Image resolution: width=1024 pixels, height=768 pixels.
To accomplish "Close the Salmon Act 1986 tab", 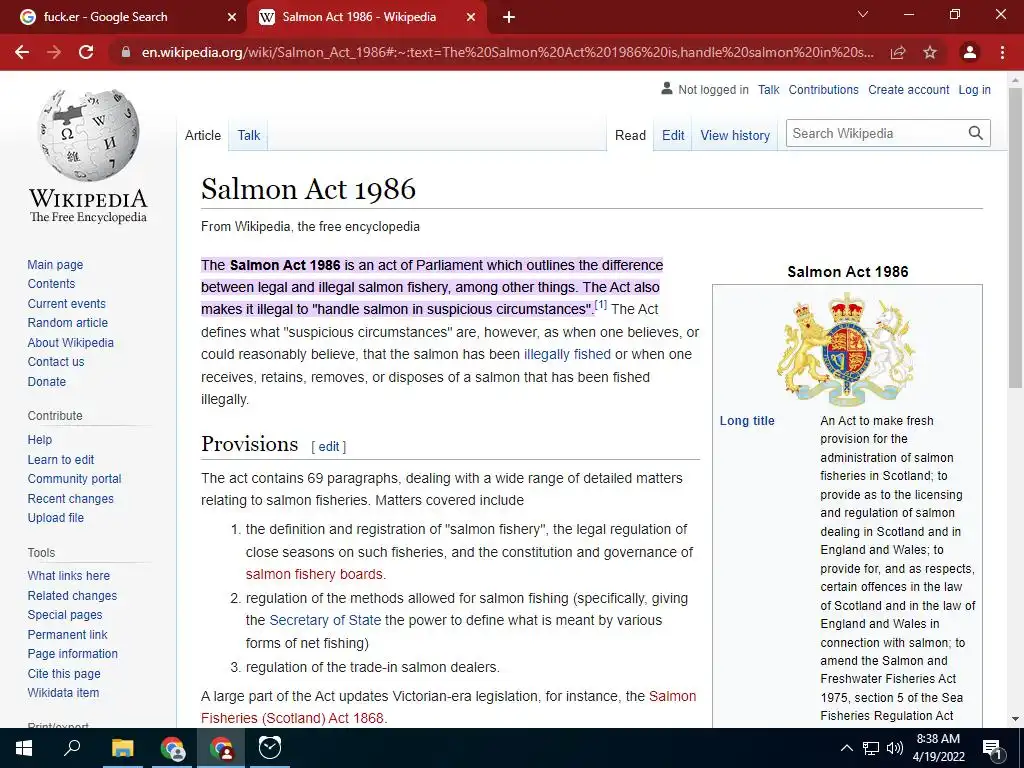I will click(x=471, y=17).
